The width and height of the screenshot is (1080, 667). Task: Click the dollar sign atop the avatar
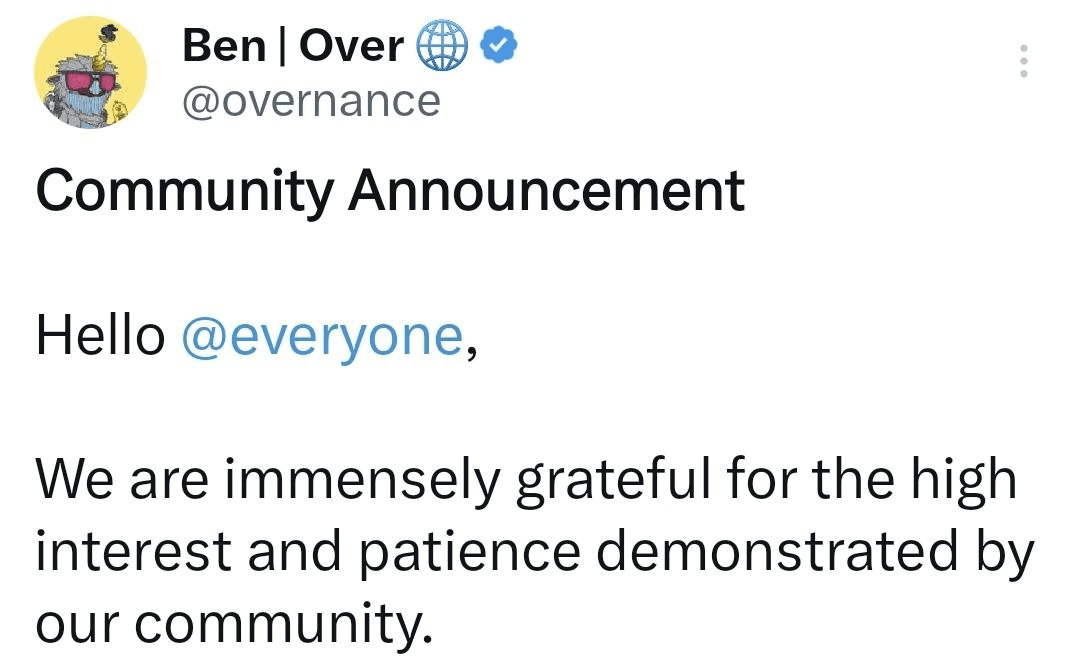tap(111, 31)
